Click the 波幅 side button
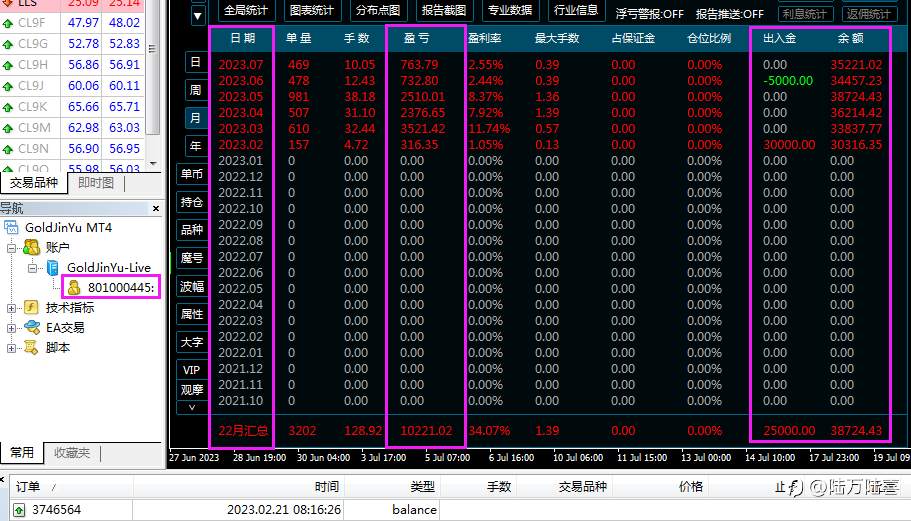This screenshot has width=911, height=521. pyautogui.click(x=192, y=286)
